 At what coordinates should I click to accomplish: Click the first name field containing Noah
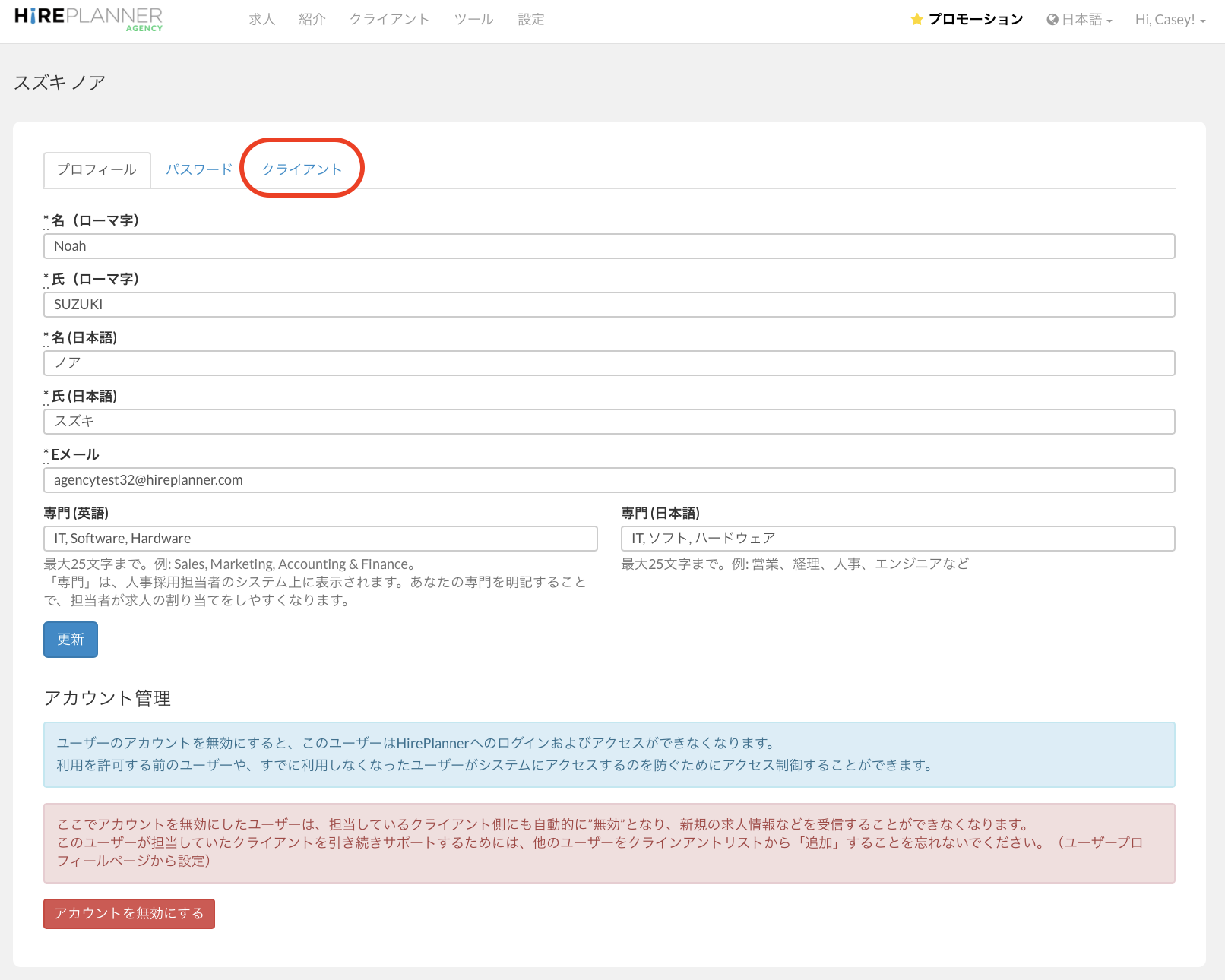coord(609,246)
